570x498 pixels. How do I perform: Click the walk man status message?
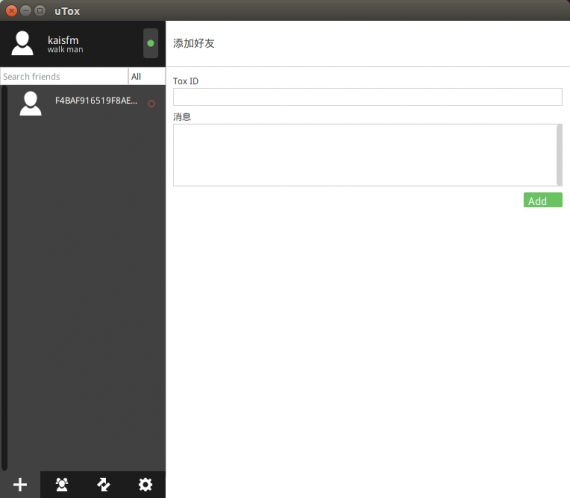tap(65, 50)
